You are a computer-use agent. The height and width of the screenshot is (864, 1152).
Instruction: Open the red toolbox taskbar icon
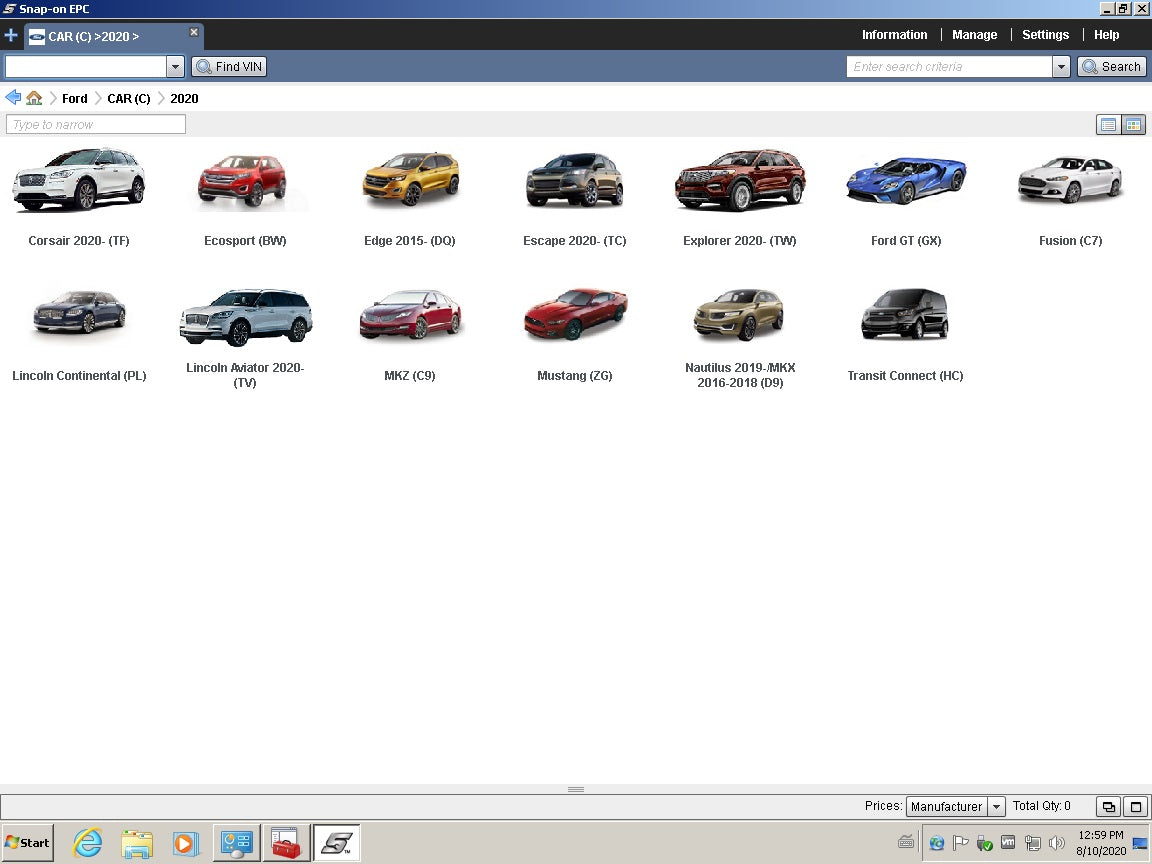tap(286, 843)
